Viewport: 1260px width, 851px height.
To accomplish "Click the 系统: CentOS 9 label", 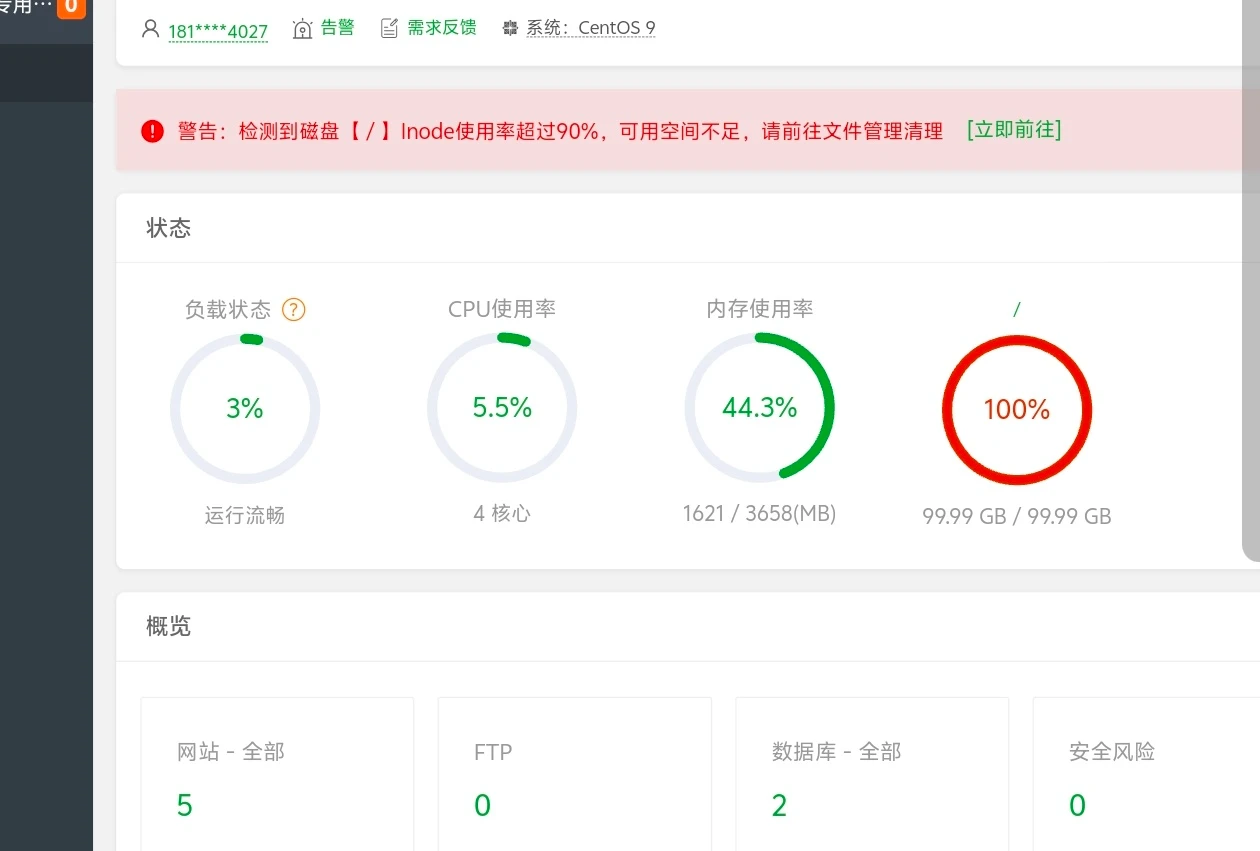I will (x=591, y=28).
